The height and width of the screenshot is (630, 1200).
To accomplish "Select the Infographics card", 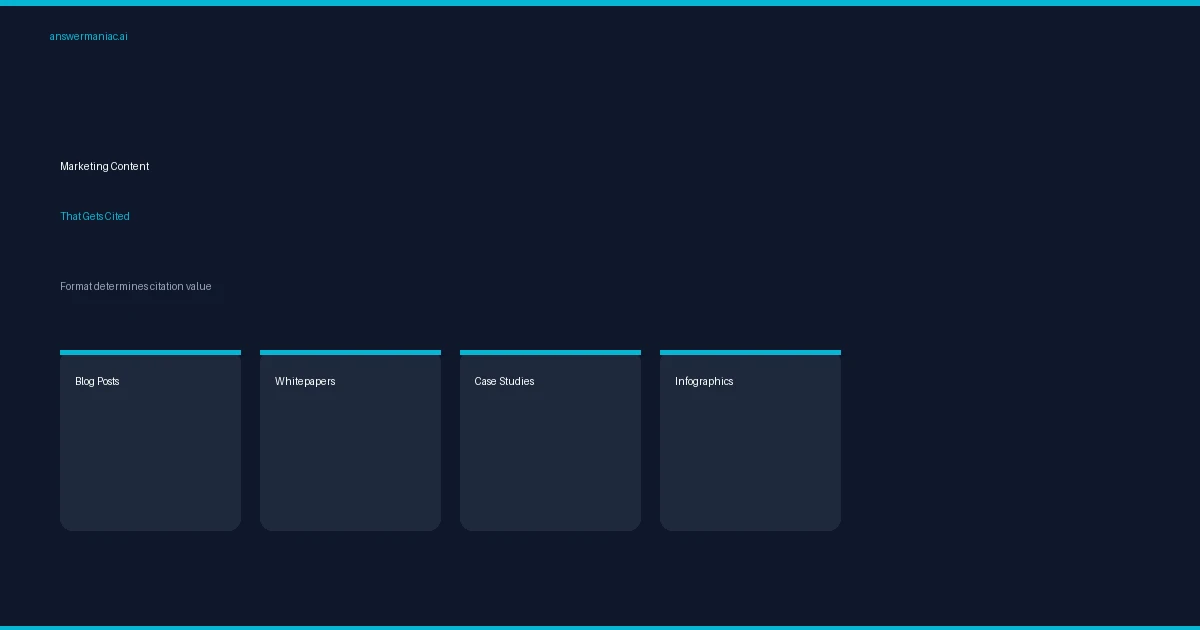I will 750,440.
